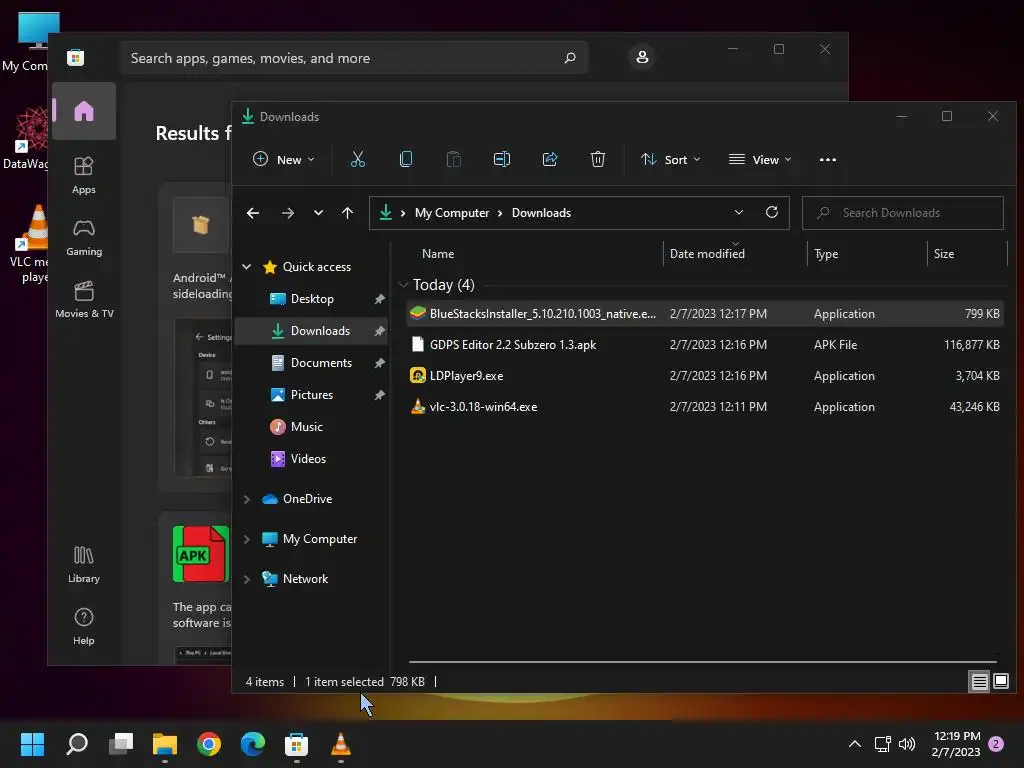Image resolution: width=1024 pixels, height=768 pixels.
Task: Select Pictures in Quick access
Action: [x=312, y=394]
